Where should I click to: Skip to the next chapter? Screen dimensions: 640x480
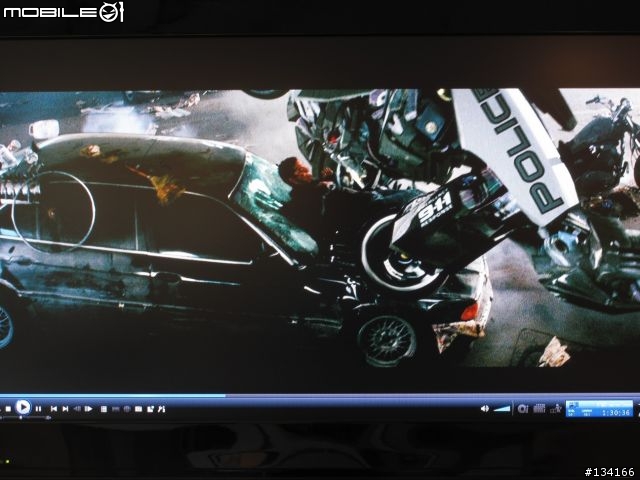coord(65,409)
